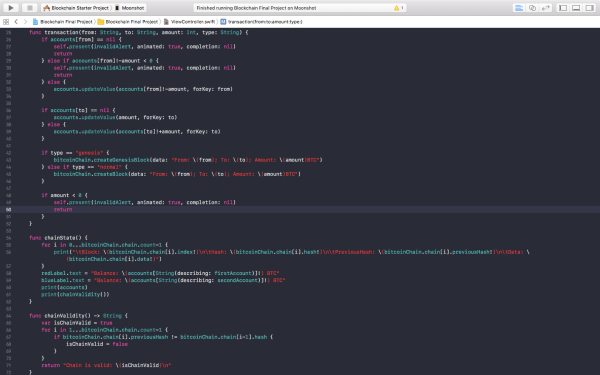The image size is (600, 375).
Task: Switch to the Standard editor view
Action: 519,8
